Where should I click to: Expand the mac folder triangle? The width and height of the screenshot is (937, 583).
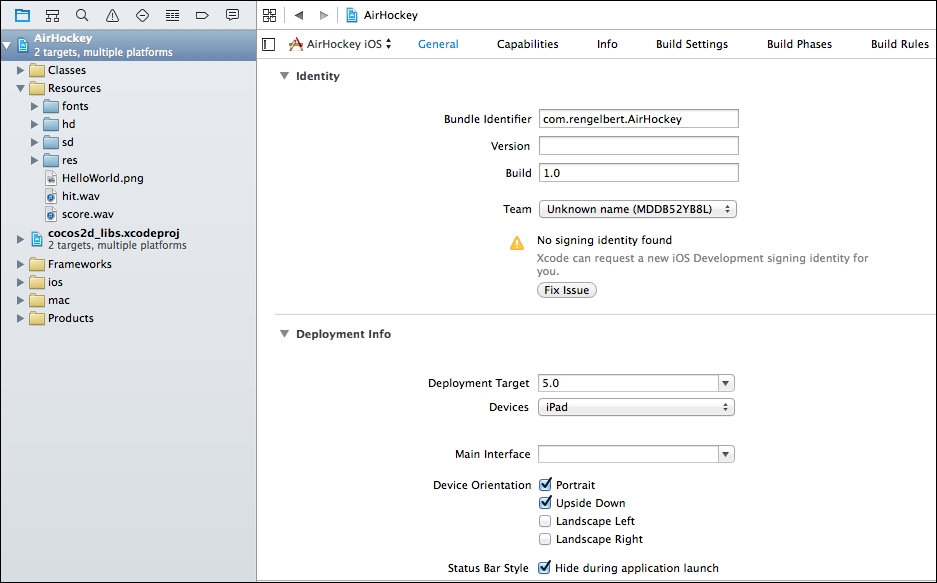tap(20, 300)
